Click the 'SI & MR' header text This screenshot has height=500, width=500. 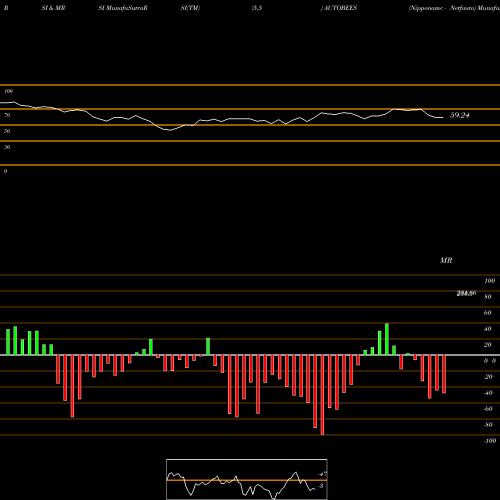(53, 8)
